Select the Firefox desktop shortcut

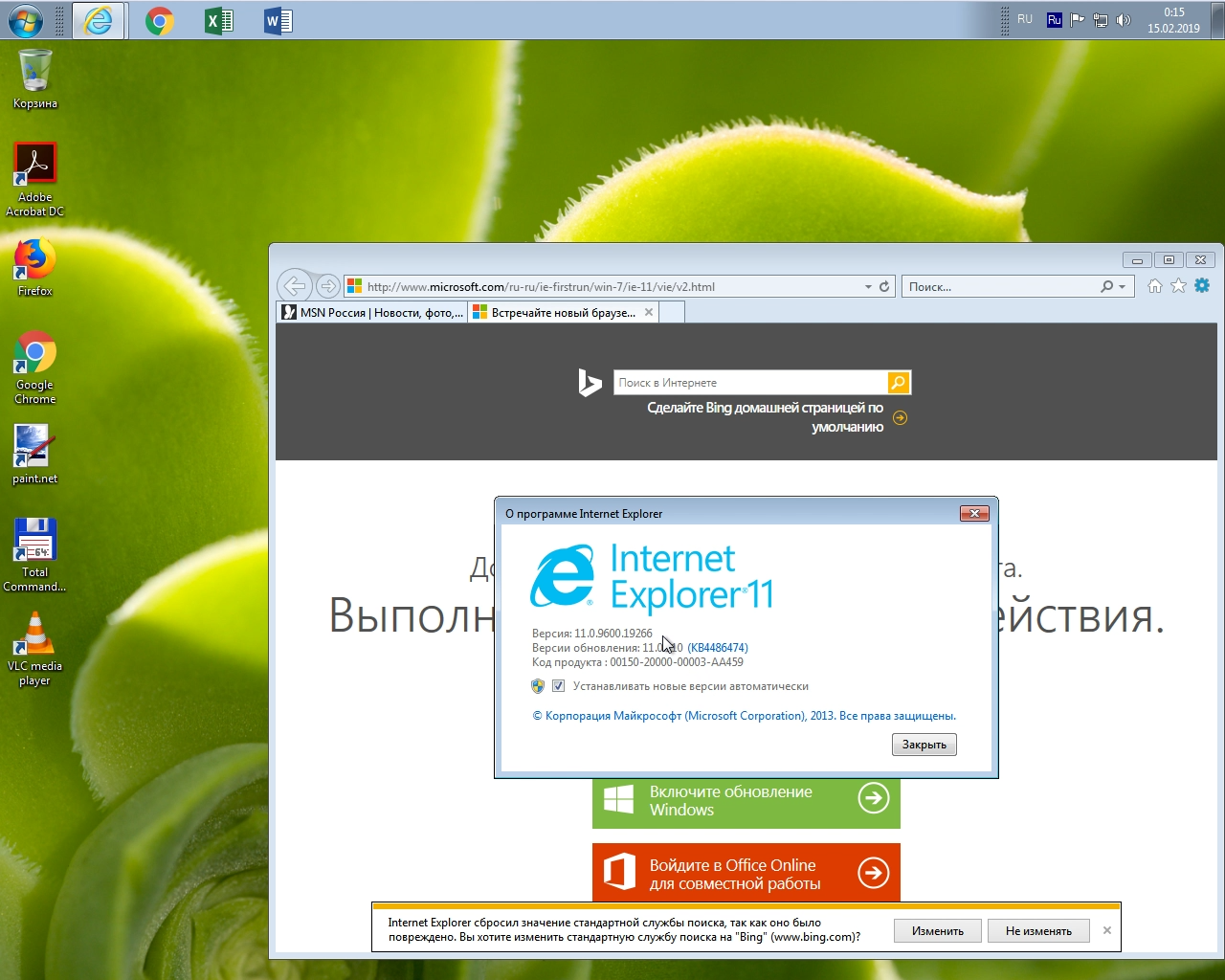(x=35, y=267)
